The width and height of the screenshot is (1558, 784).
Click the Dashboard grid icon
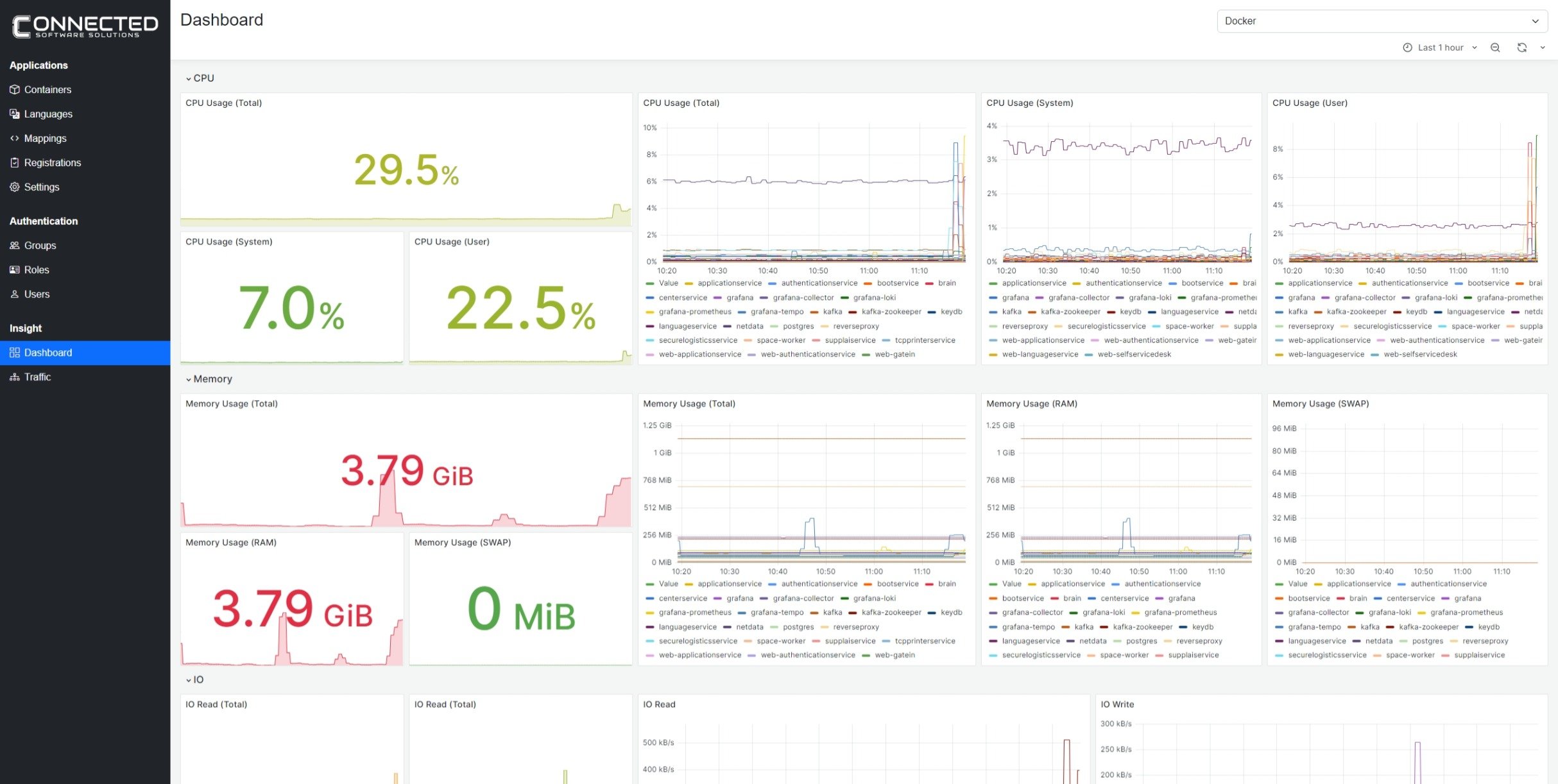(x=14, y=353)
